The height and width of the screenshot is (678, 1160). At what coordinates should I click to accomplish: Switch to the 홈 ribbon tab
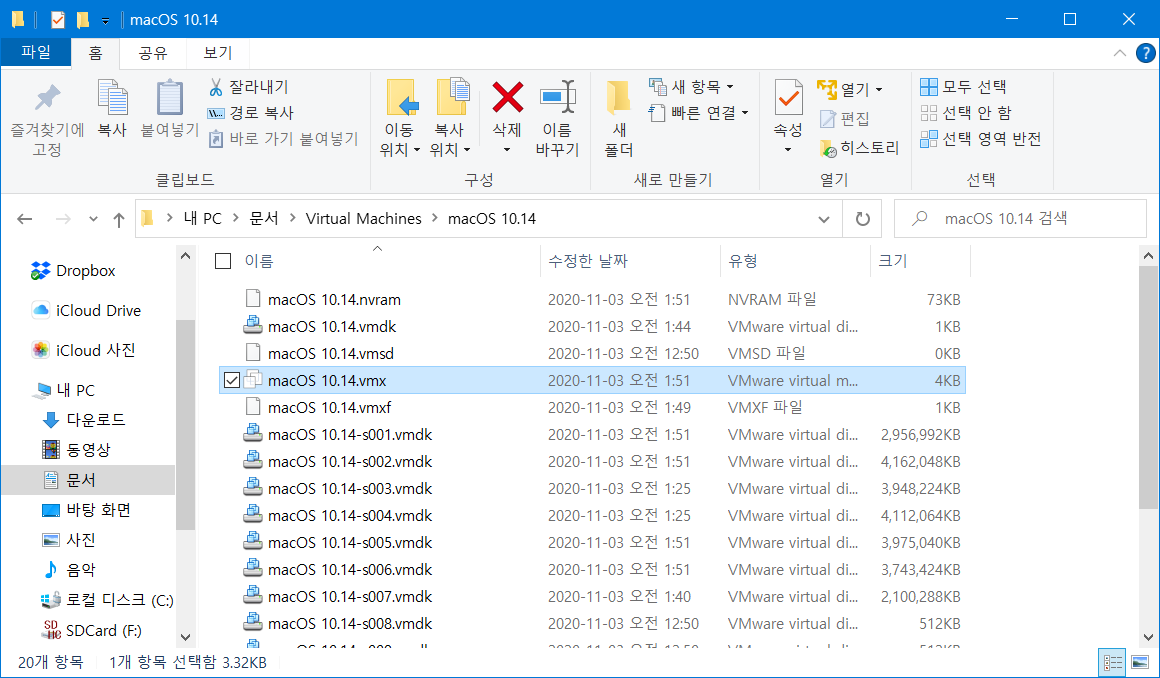(x=95, y=53)
